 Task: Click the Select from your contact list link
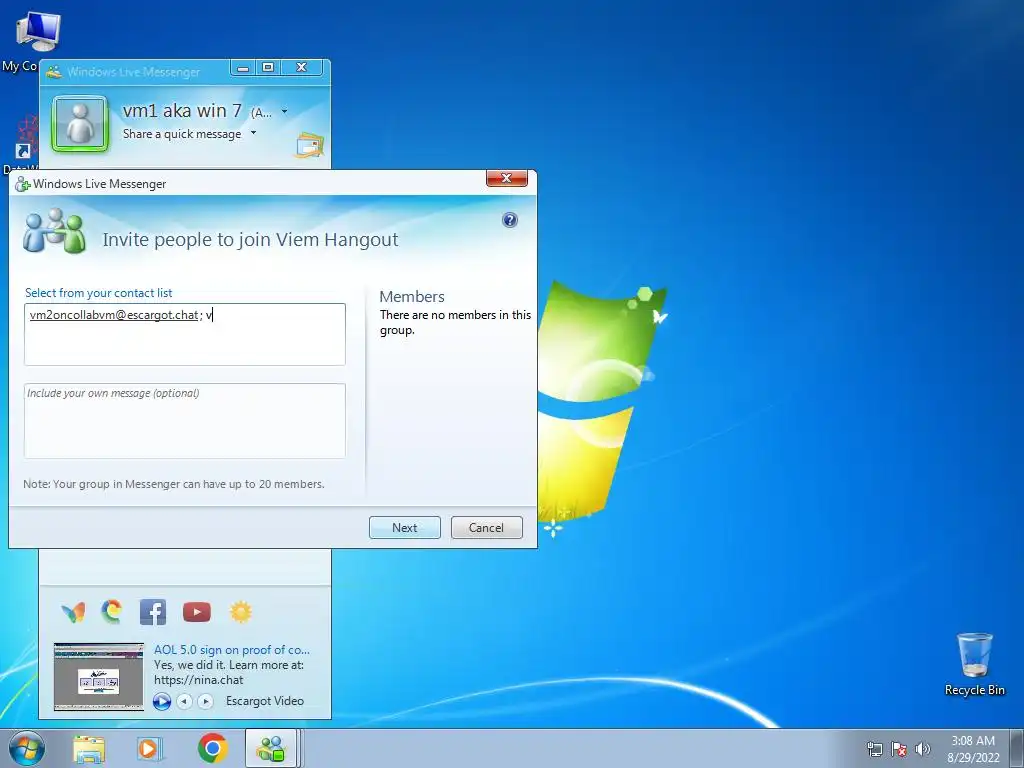(99, 293)
